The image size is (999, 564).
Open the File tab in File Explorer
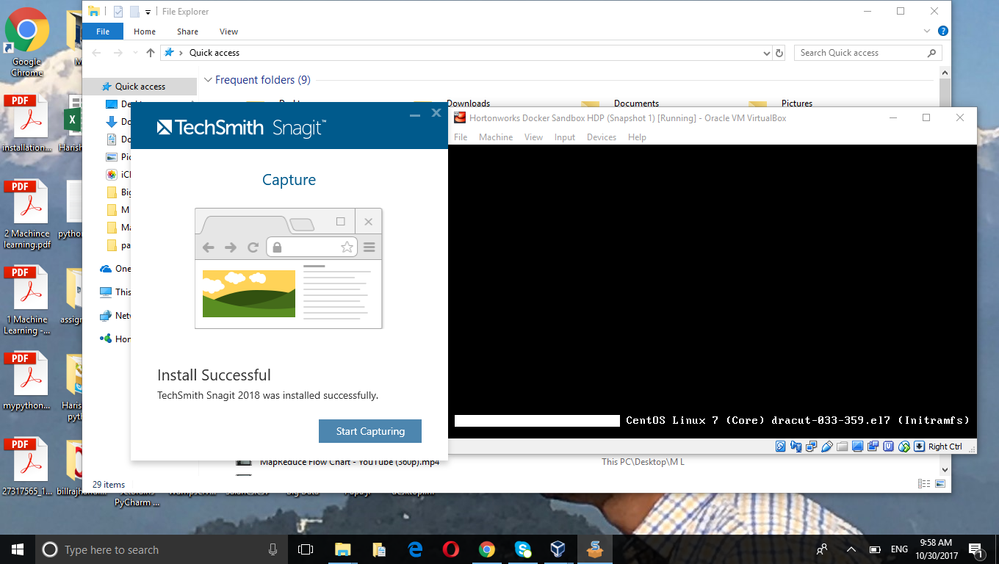pyautogui.click(x=103, y=31)
